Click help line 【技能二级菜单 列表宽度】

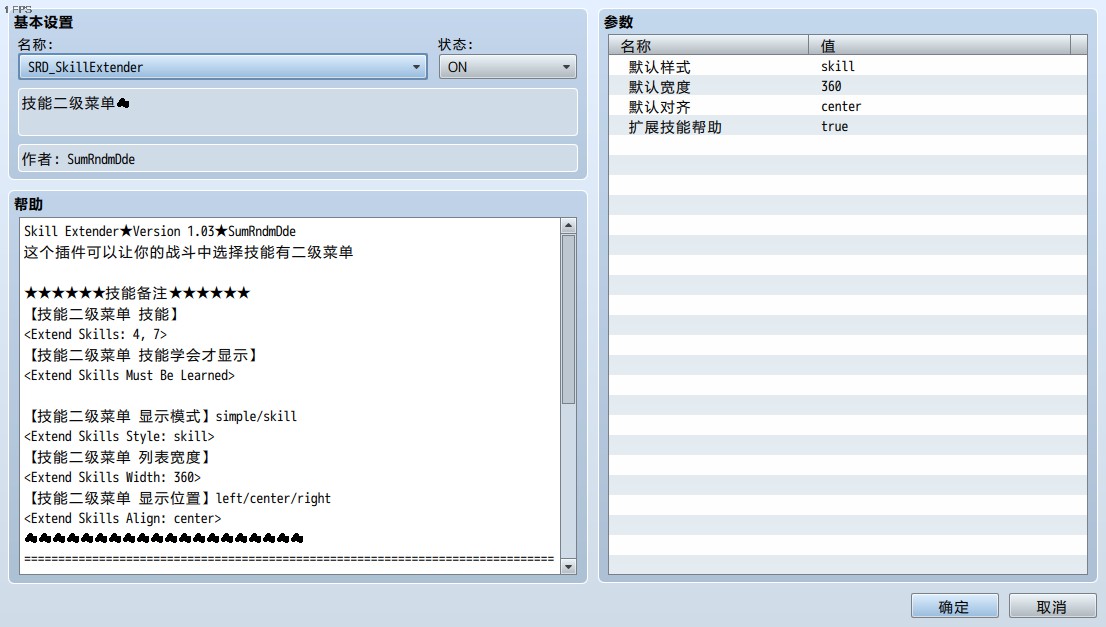(118, 457)
